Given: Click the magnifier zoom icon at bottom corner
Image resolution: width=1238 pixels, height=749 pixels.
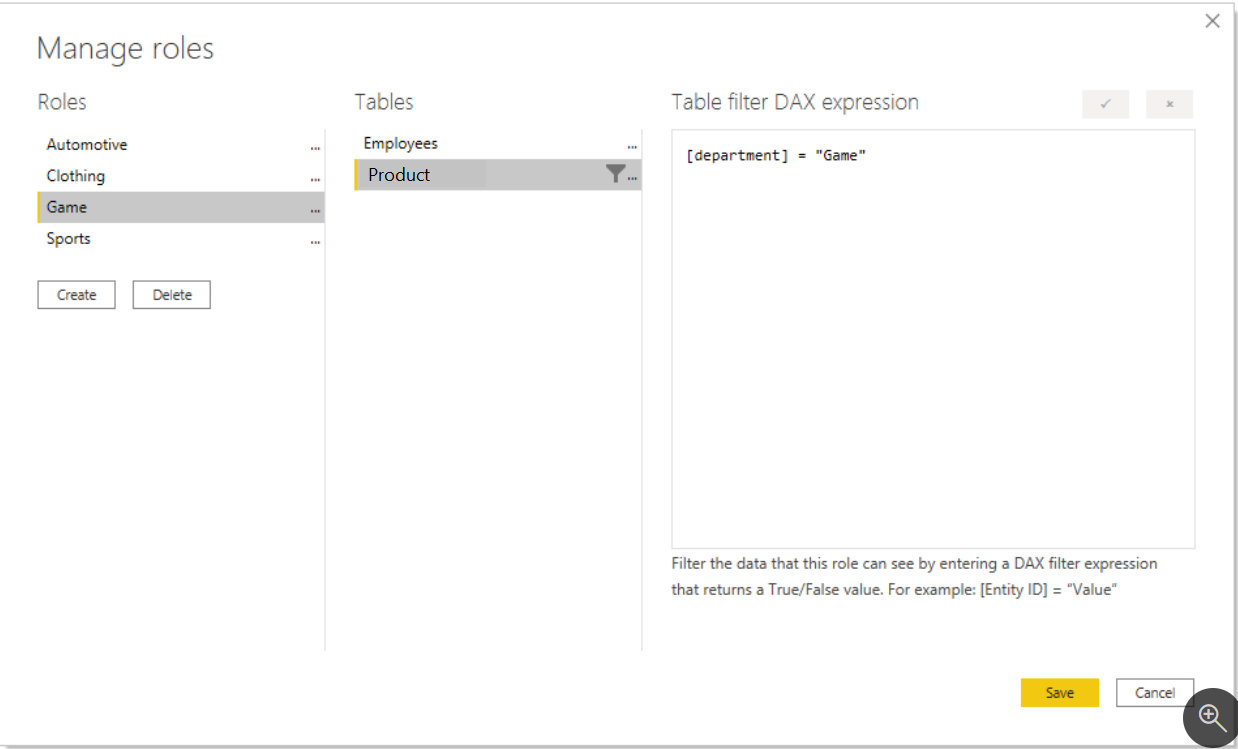Looking at the screenshot, I should point(1212,717).
